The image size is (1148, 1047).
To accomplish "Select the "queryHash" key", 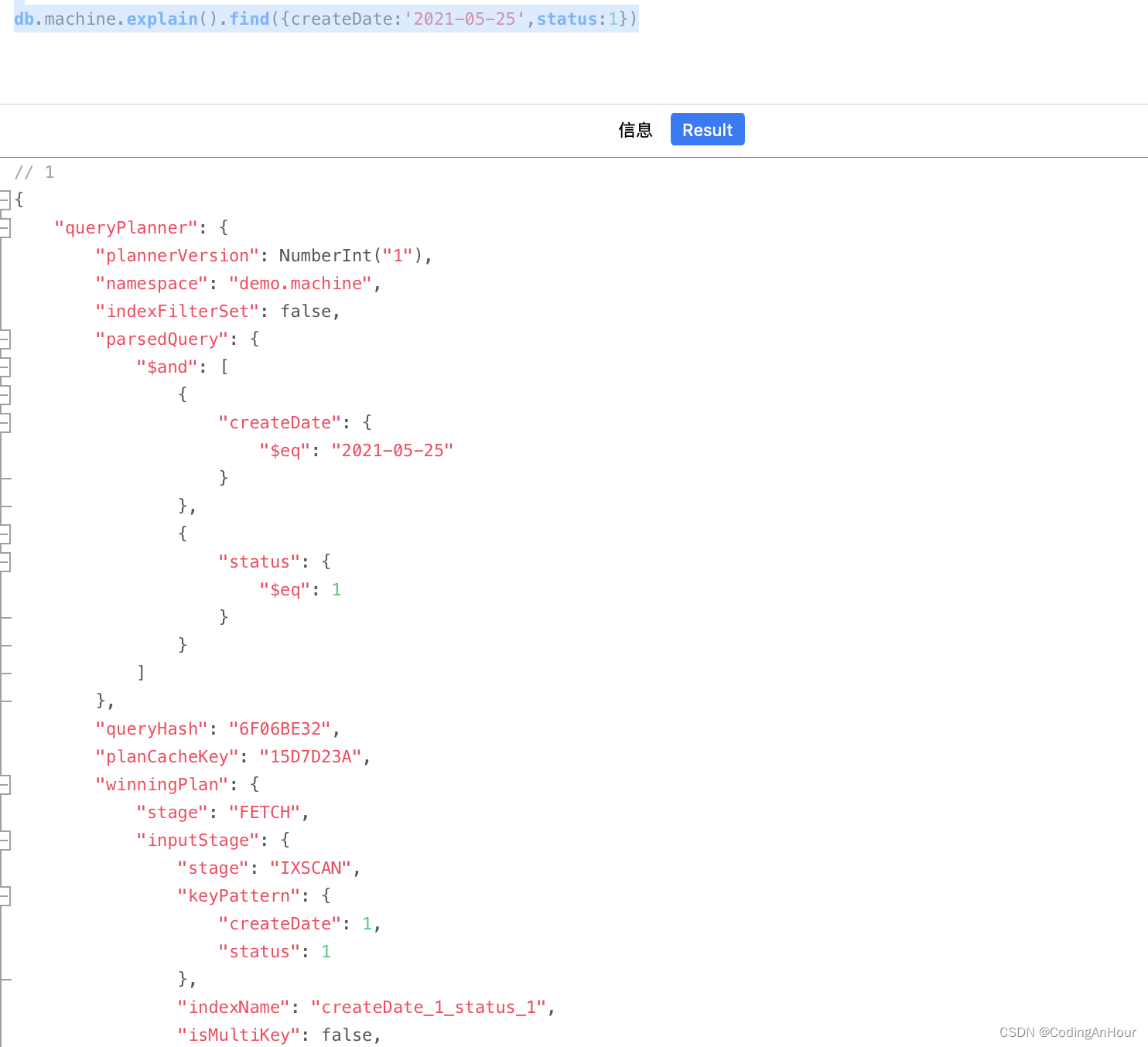I will point(152,728).
